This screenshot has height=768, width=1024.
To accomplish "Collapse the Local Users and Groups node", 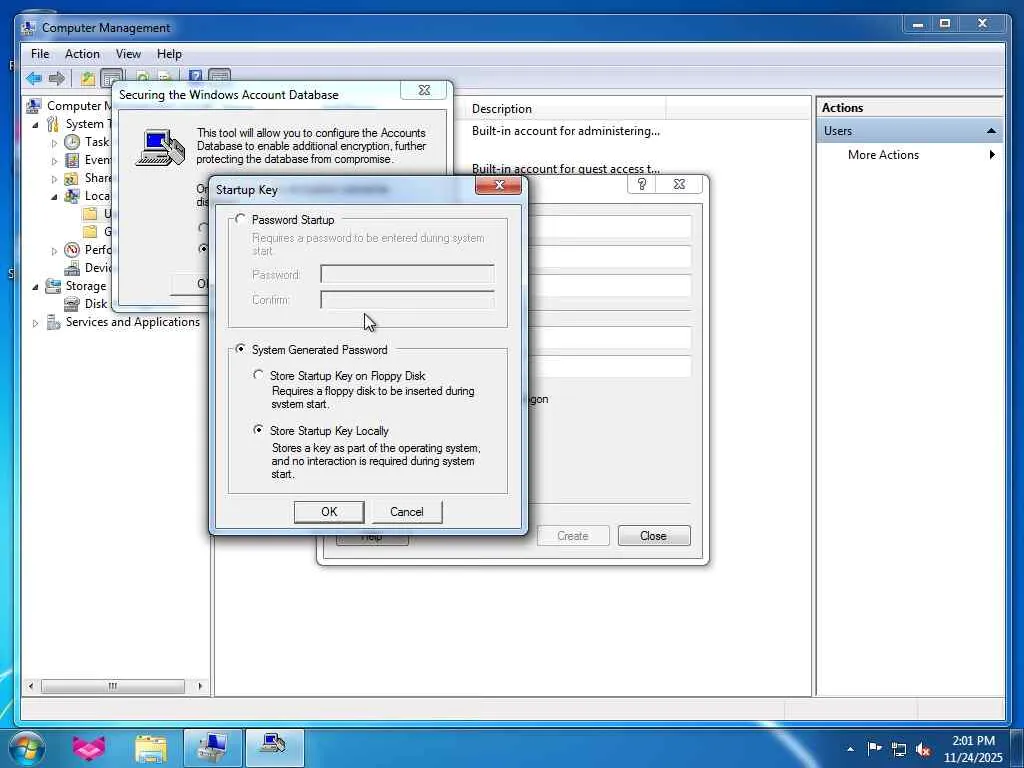I will pos(54,197).
